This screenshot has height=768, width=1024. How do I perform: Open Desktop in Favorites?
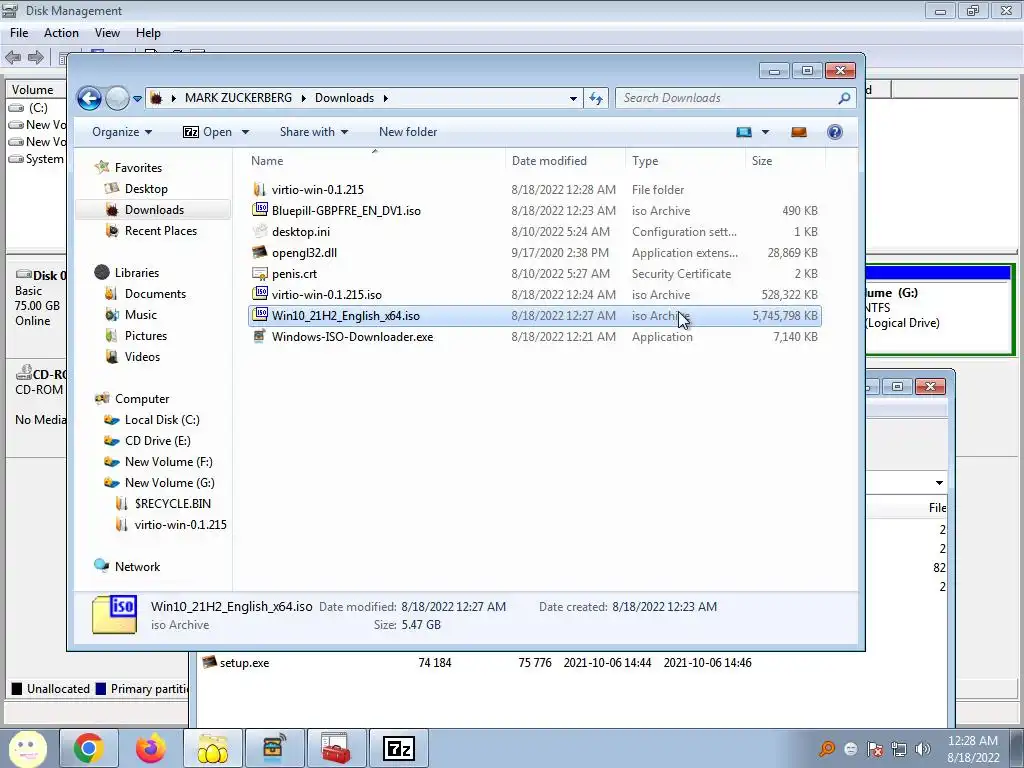pos(146,189)
